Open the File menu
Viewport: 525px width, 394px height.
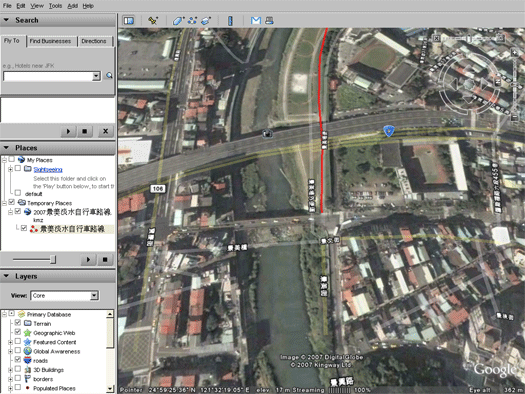[x=7, y=6]
